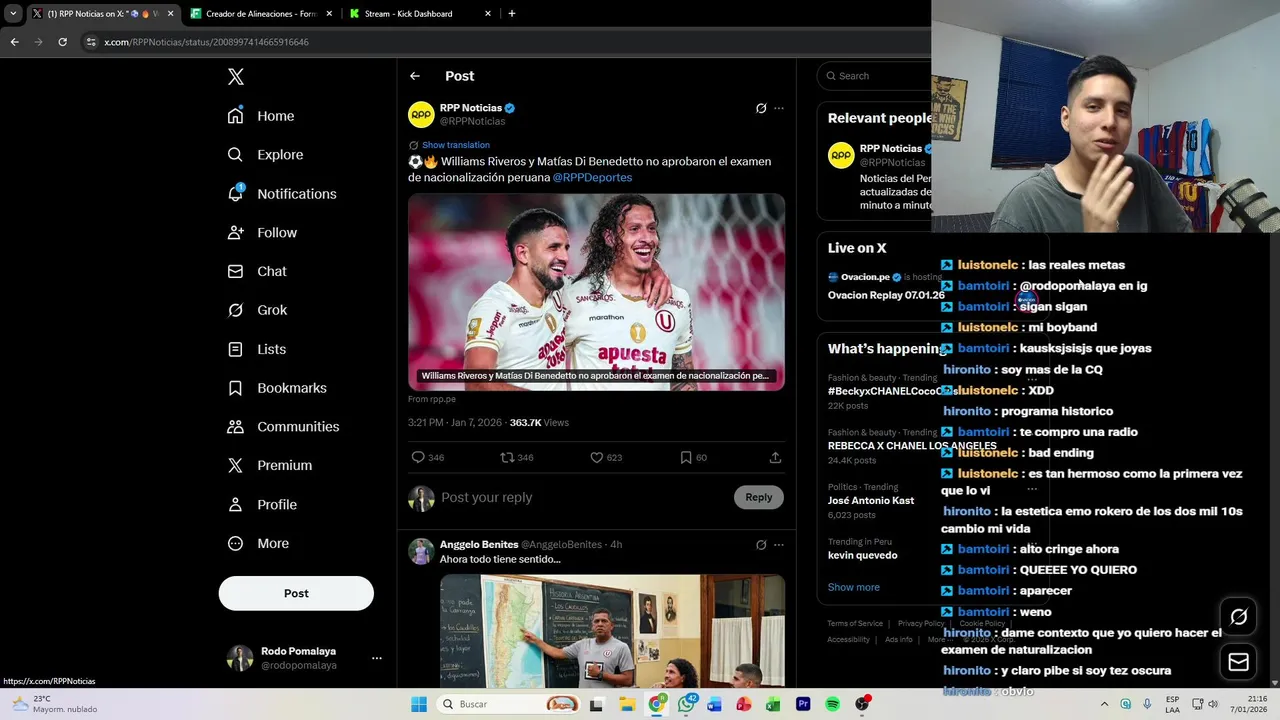Image resolution: width=1280 pixels, height=720 pixels.
Task: Open Accessibility footer link
Action: (849, 640)
